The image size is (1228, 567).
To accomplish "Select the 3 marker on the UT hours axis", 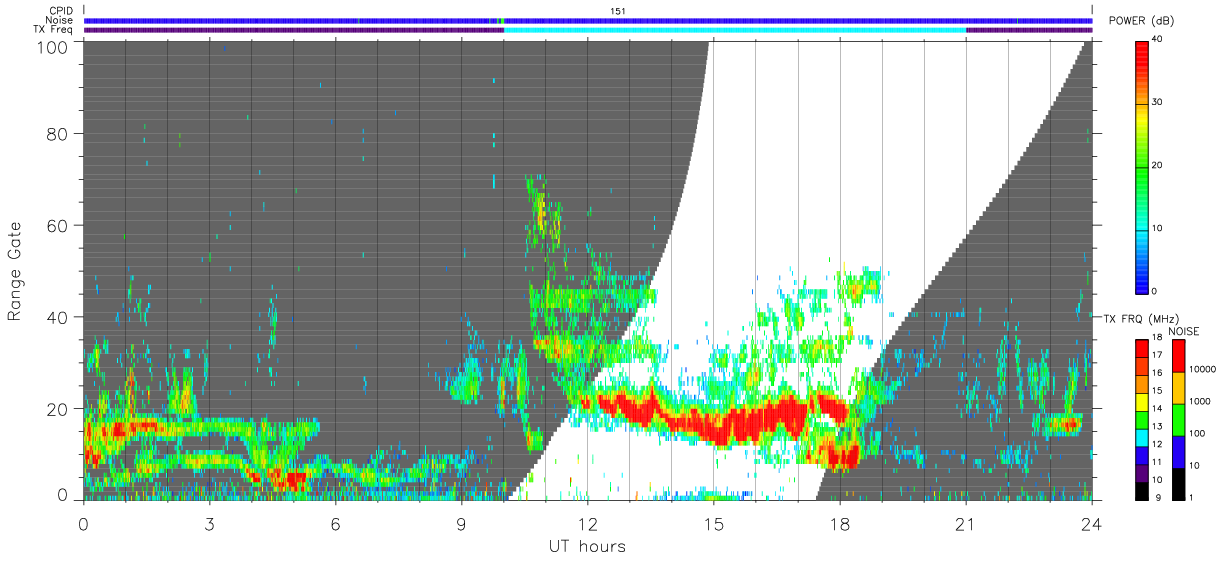I will [209, 523].
